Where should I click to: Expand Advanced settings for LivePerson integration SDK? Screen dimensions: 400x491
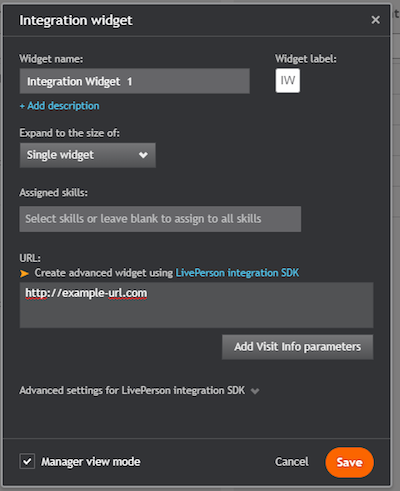tap(132, 390)
